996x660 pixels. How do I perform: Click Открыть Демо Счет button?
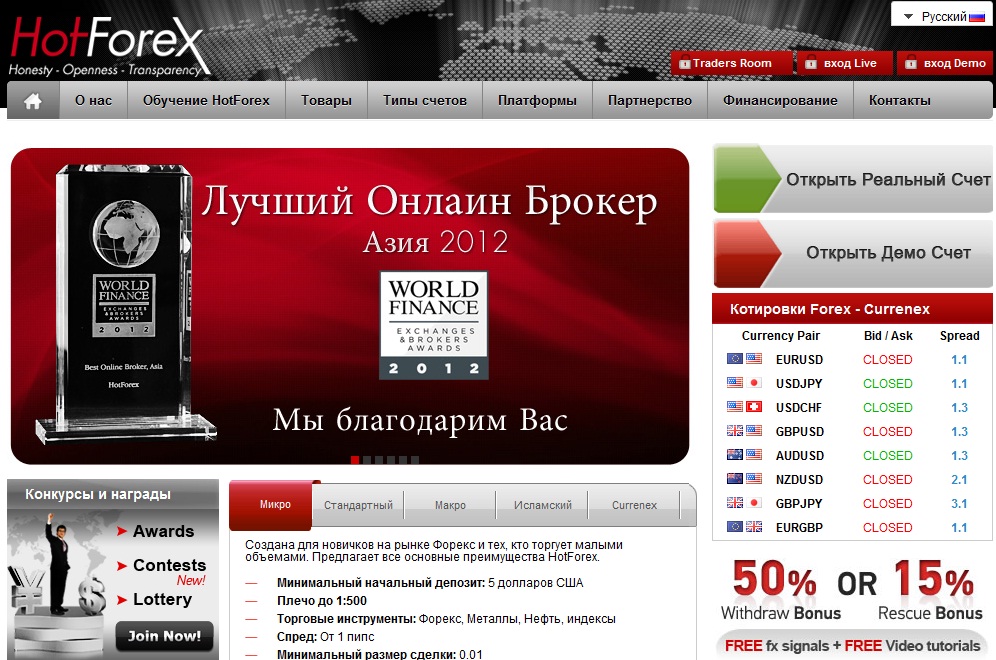853,253
